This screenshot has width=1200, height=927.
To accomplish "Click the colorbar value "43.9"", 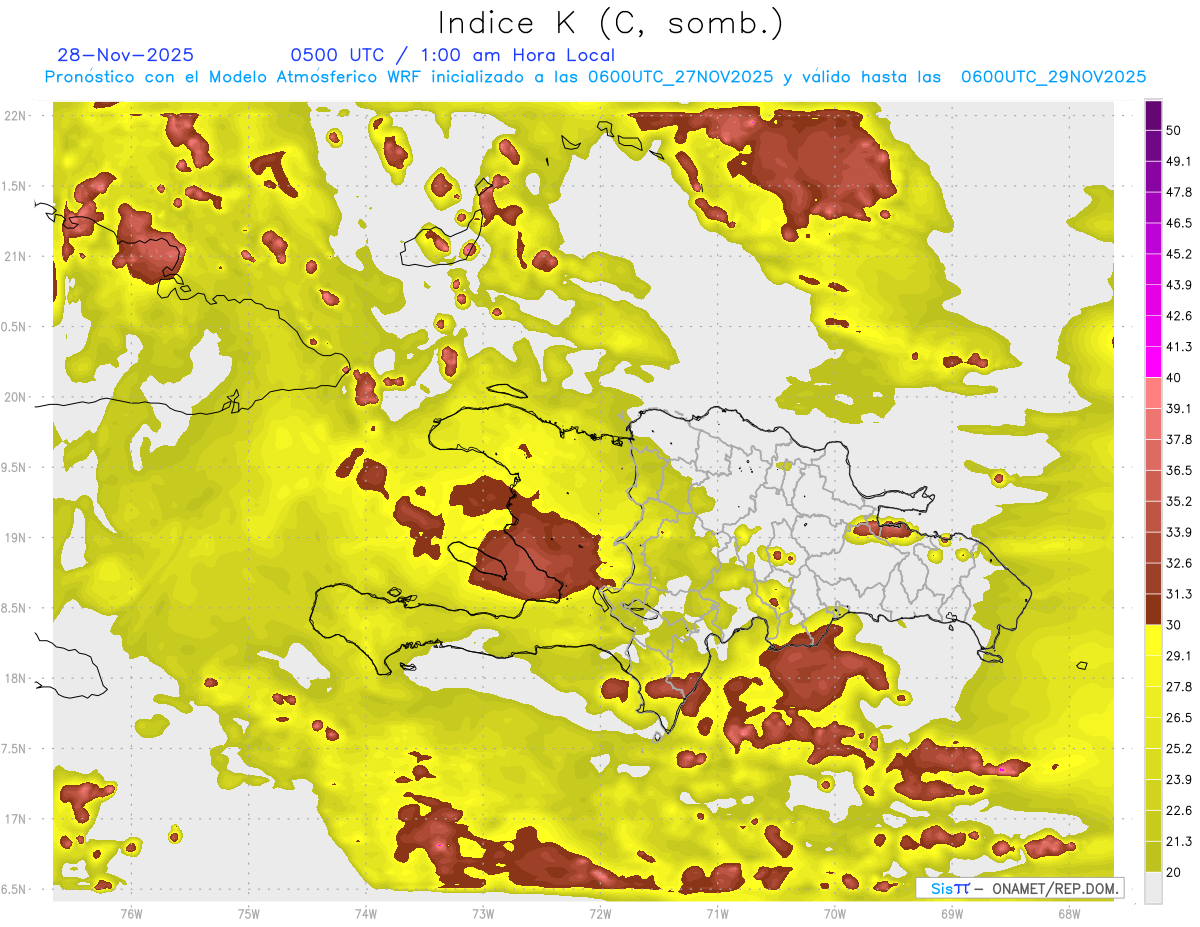I will tap(1179, 285).
